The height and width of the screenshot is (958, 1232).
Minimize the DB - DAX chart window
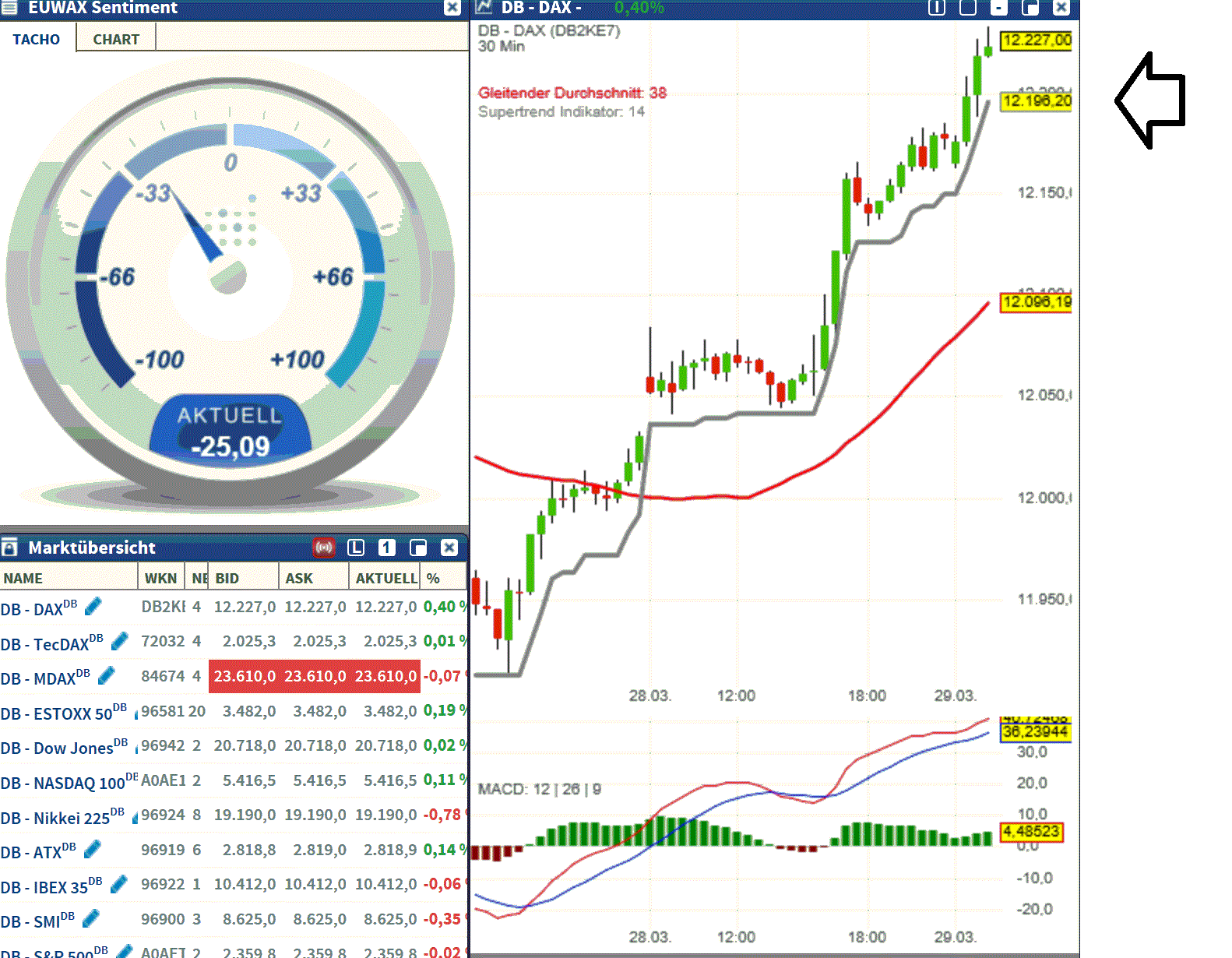pyautogui.click(x=999, y=8)
